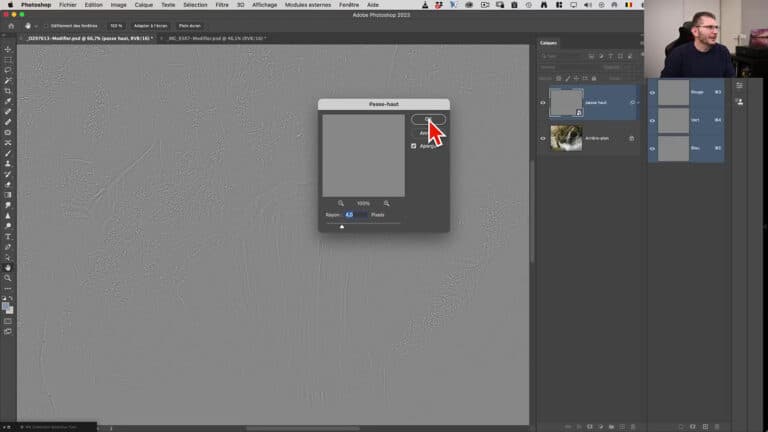Viewport: 768px width, 432px height.
Task: Zoom in on Passe-haut preview
Action: [x=386, y=203]
